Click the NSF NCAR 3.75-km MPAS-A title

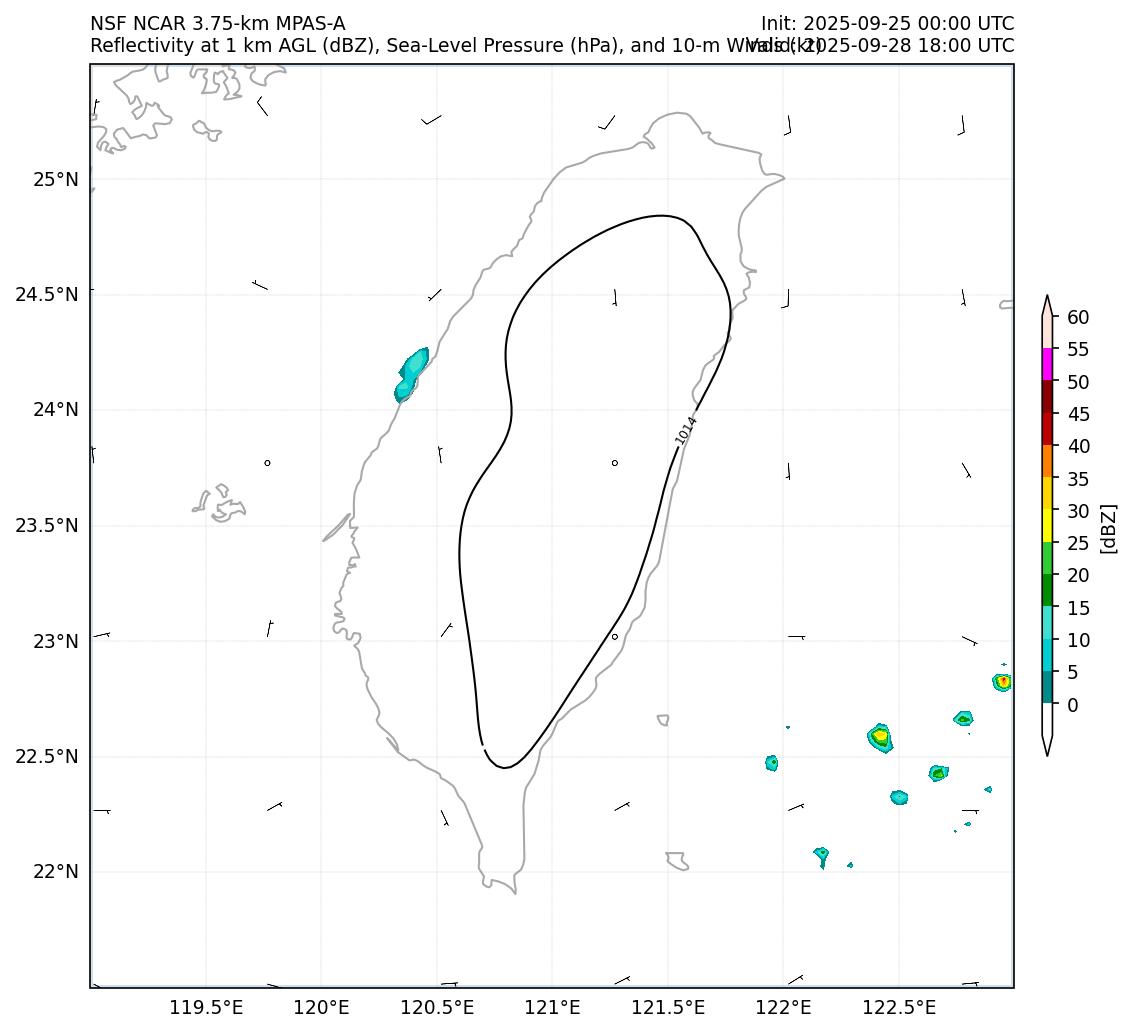tap(217, 23)
